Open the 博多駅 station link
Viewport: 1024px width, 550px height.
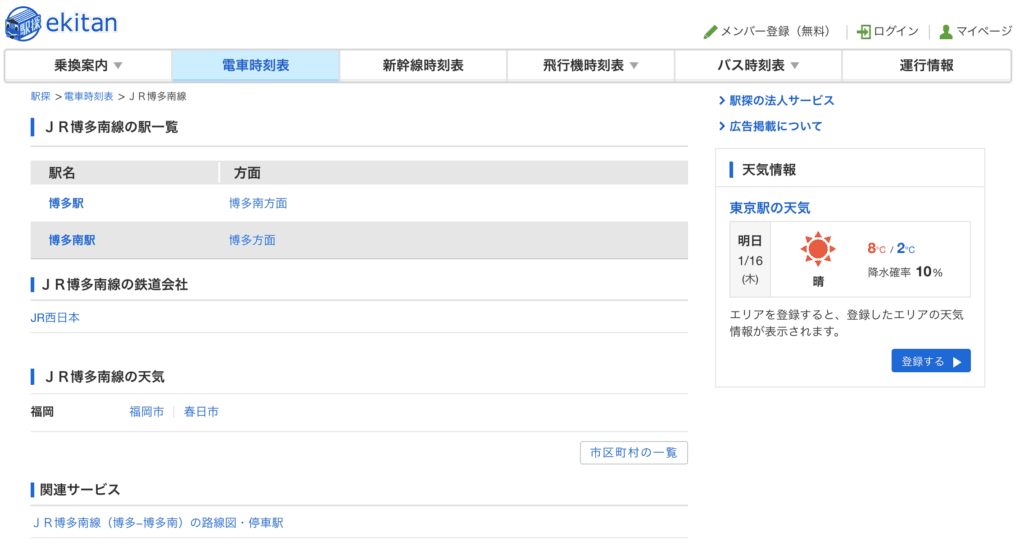[x=66, y=203]
